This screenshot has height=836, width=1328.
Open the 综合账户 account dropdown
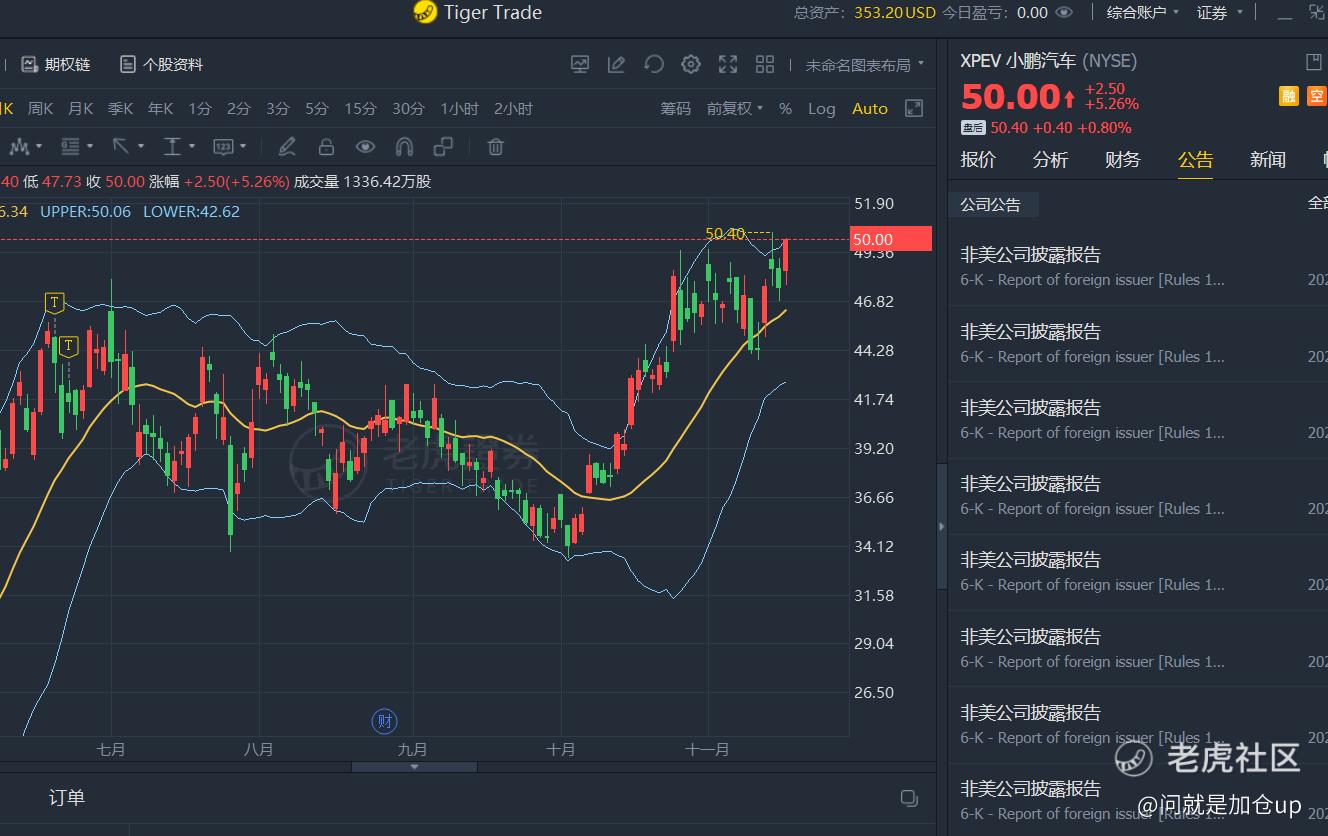click(x=1143, y=13)
